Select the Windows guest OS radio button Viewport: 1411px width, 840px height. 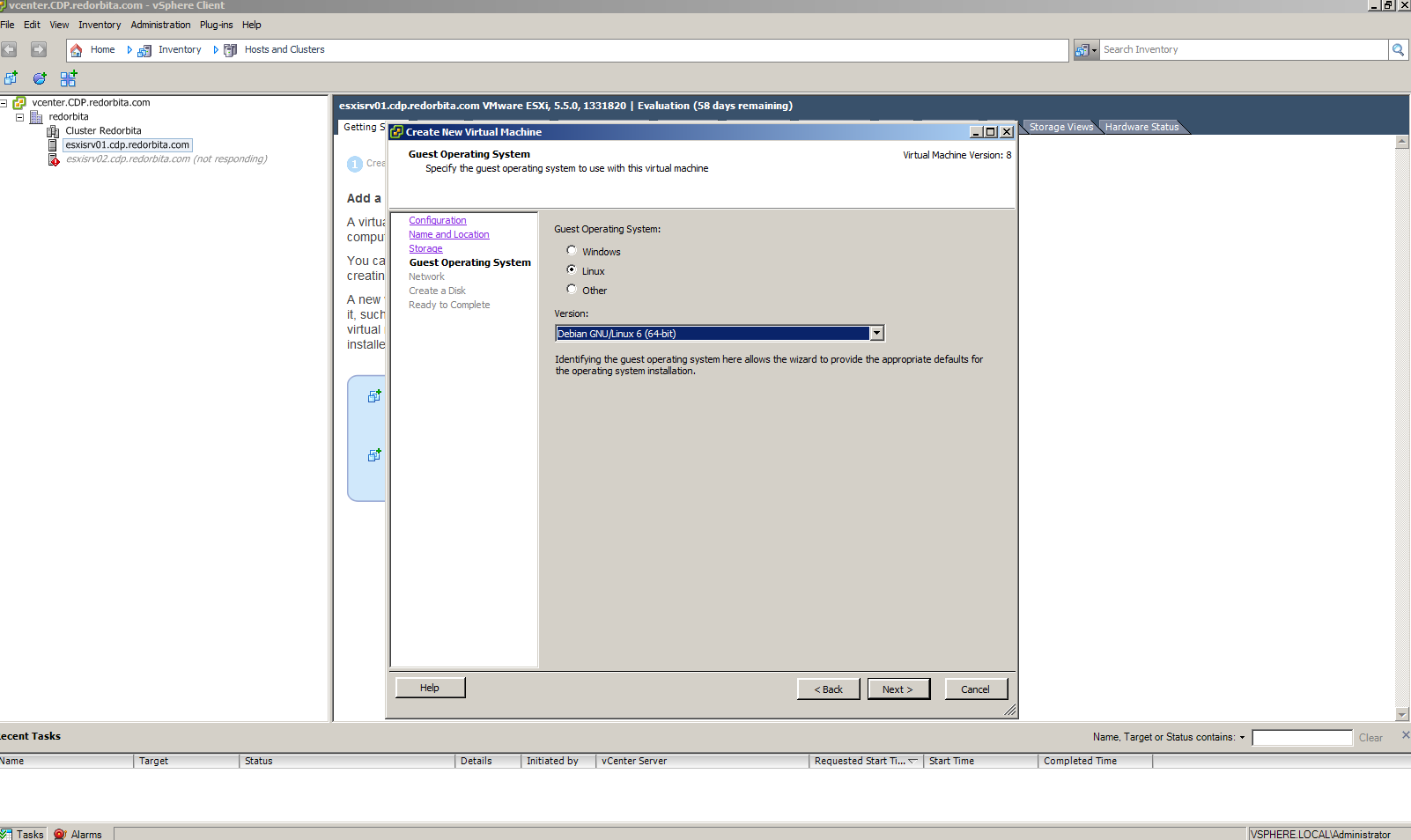click(572, 251)
